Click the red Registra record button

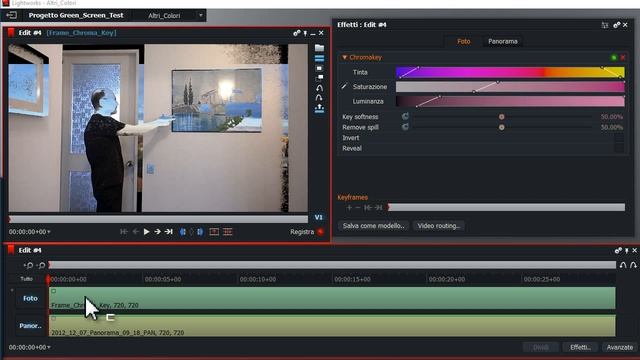[321, 232]
